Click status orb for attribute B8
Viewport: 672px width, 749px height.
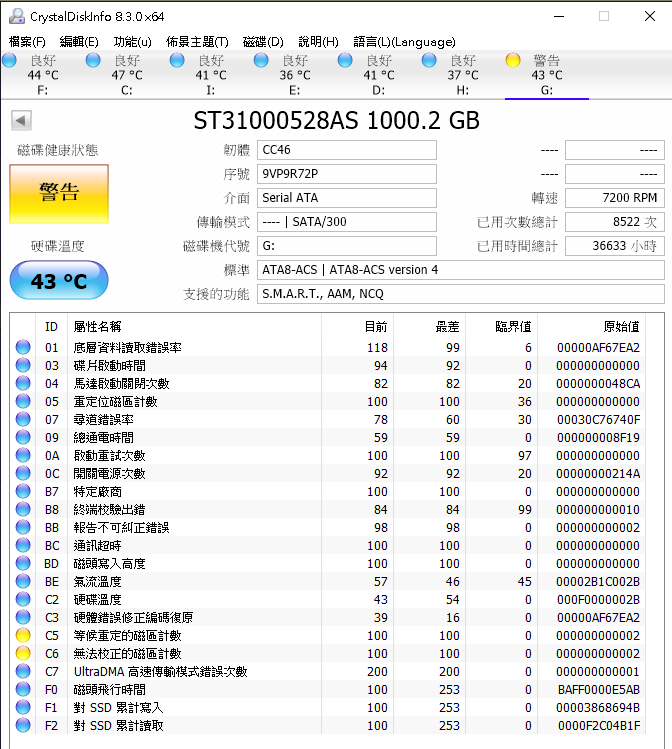23,509
